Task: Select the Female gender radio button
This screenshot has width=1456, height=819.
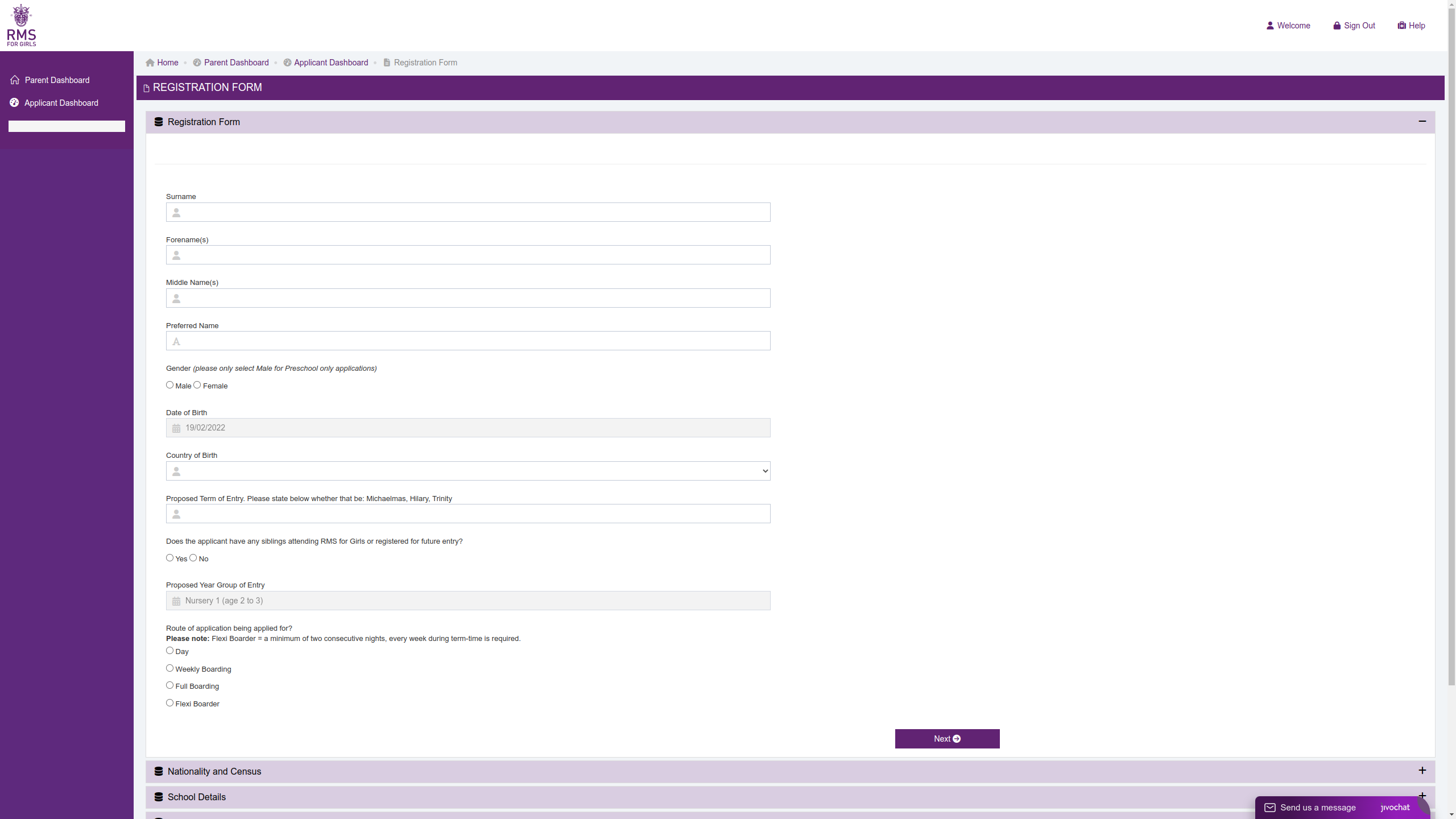Action: [196, 384]
